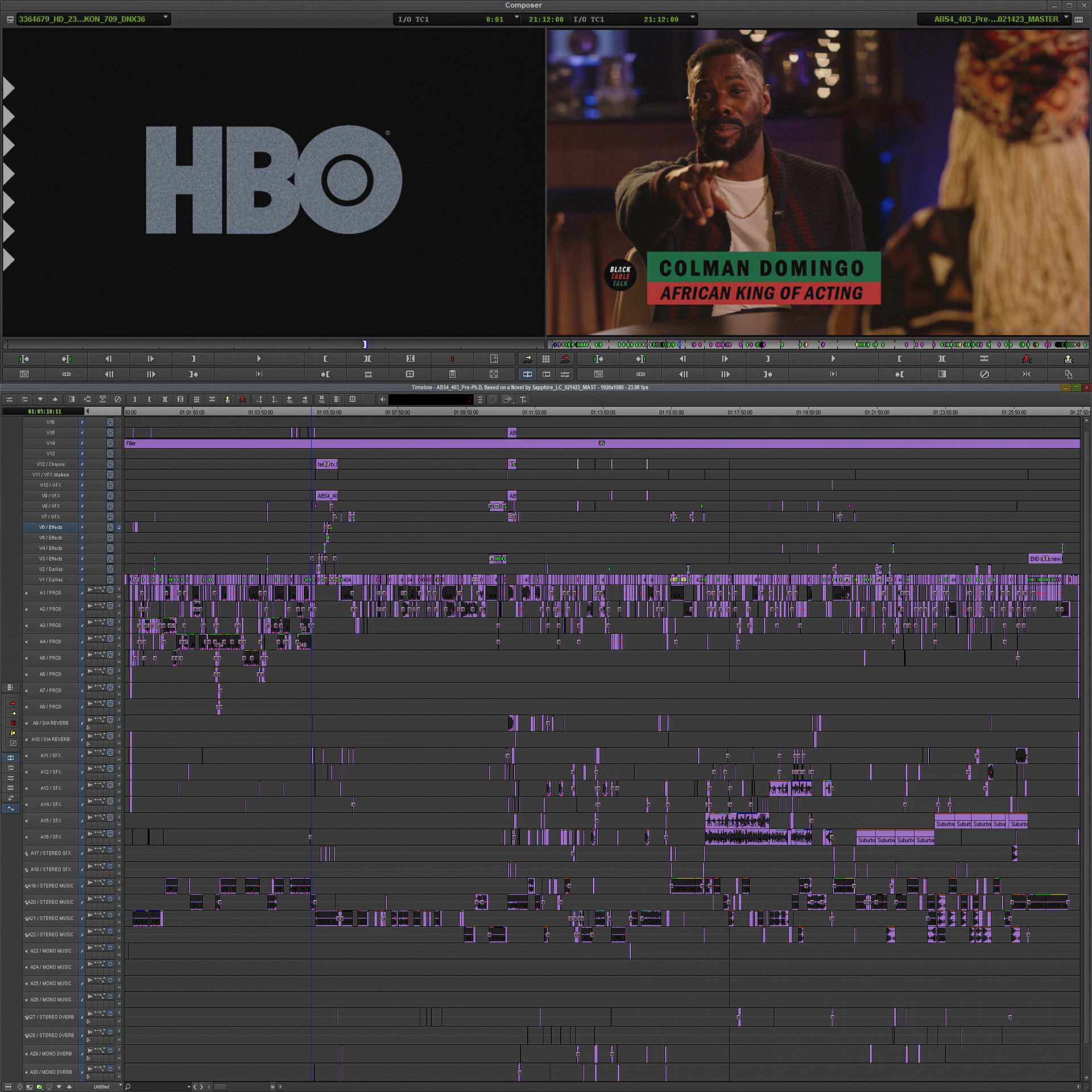
Task: Solo the A1 / PROD track
Action: click(x=119, y=589)
